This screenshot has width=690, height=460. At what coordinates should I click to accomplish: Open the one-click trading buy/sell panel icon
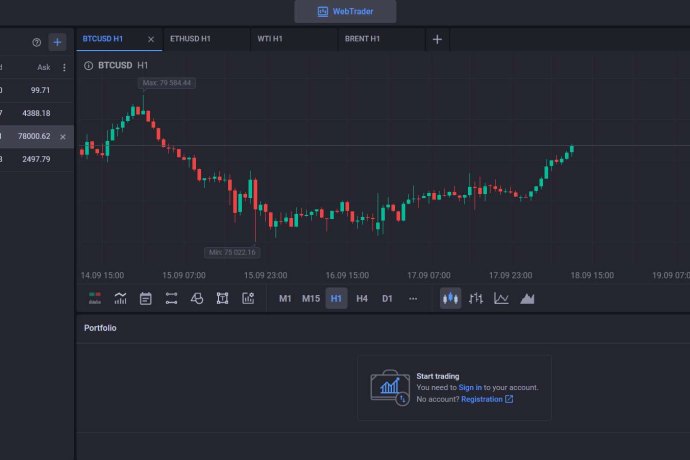[95, 298]
